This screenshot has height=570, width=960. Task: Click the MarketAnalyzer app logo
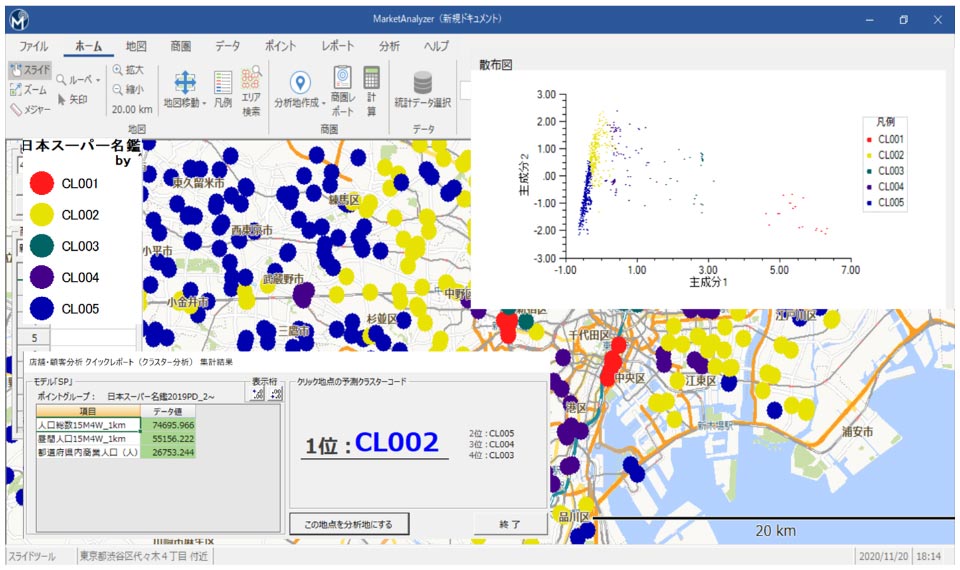(x=20, y=20)
